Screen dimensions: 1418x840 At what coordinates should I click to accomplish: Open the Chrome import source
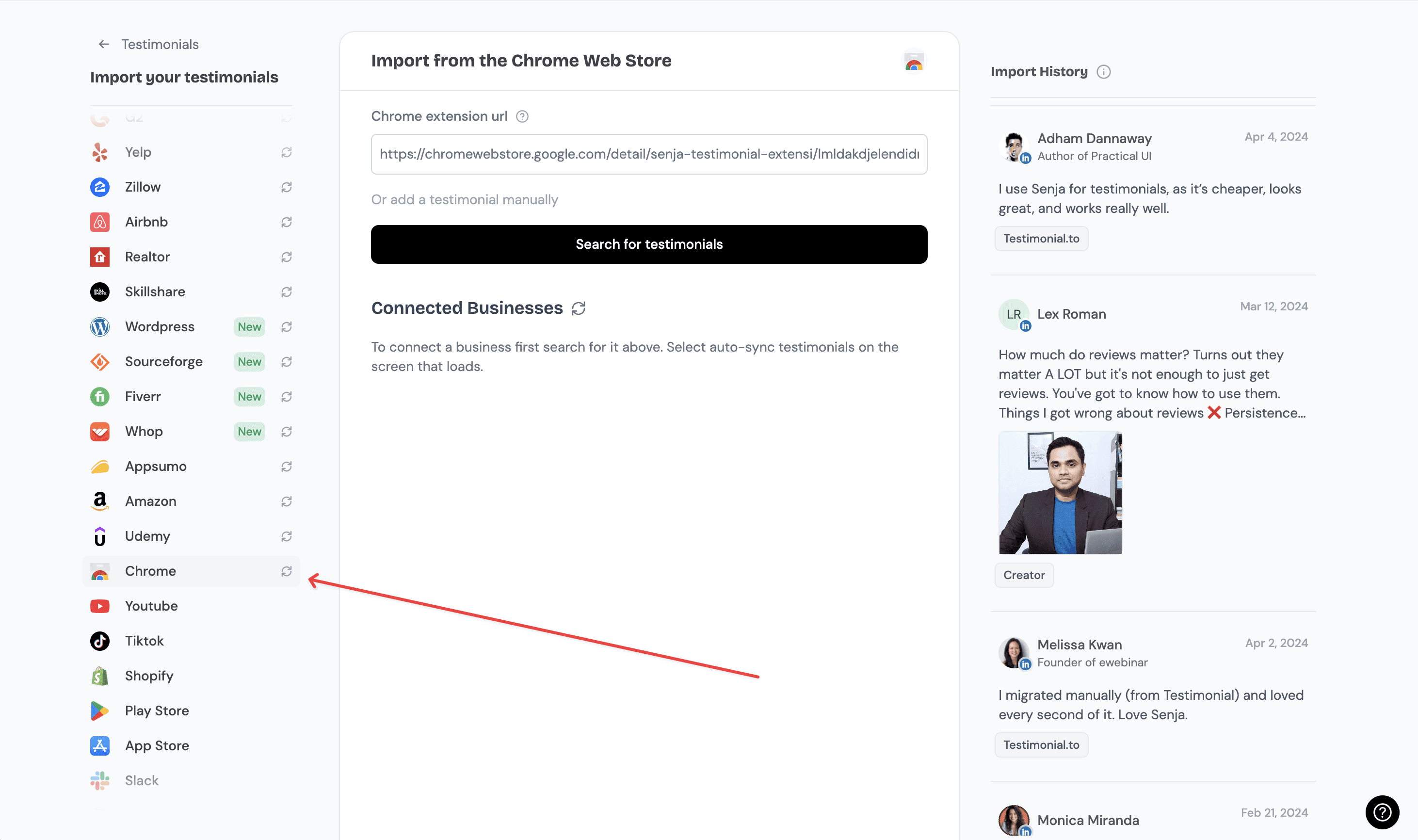191,571
